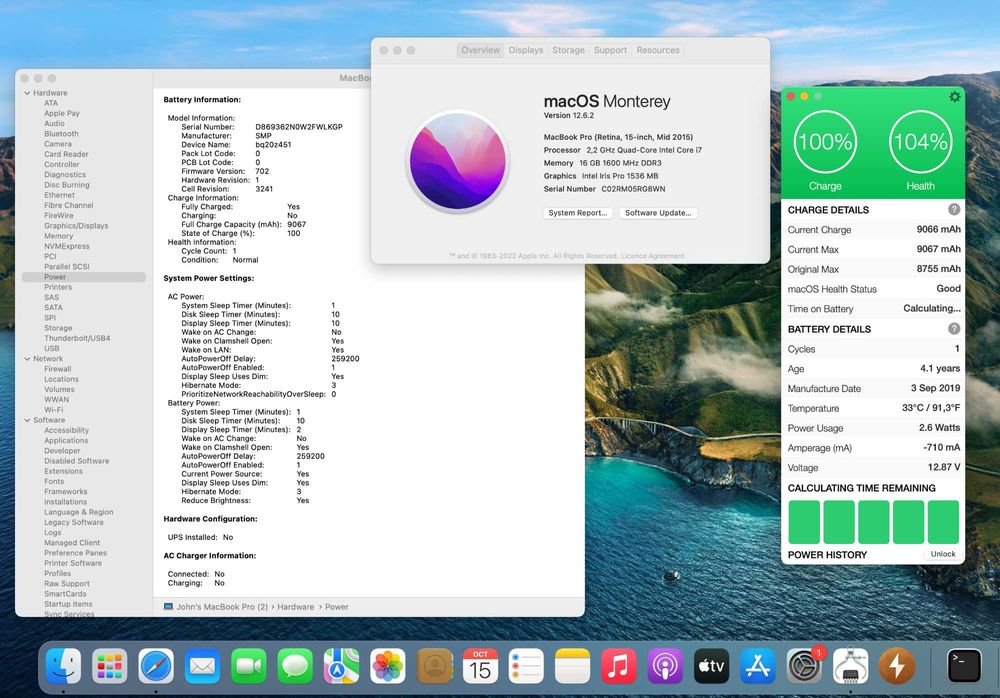
Task: Open the Licence Agreement link
Action: [652, 256]
